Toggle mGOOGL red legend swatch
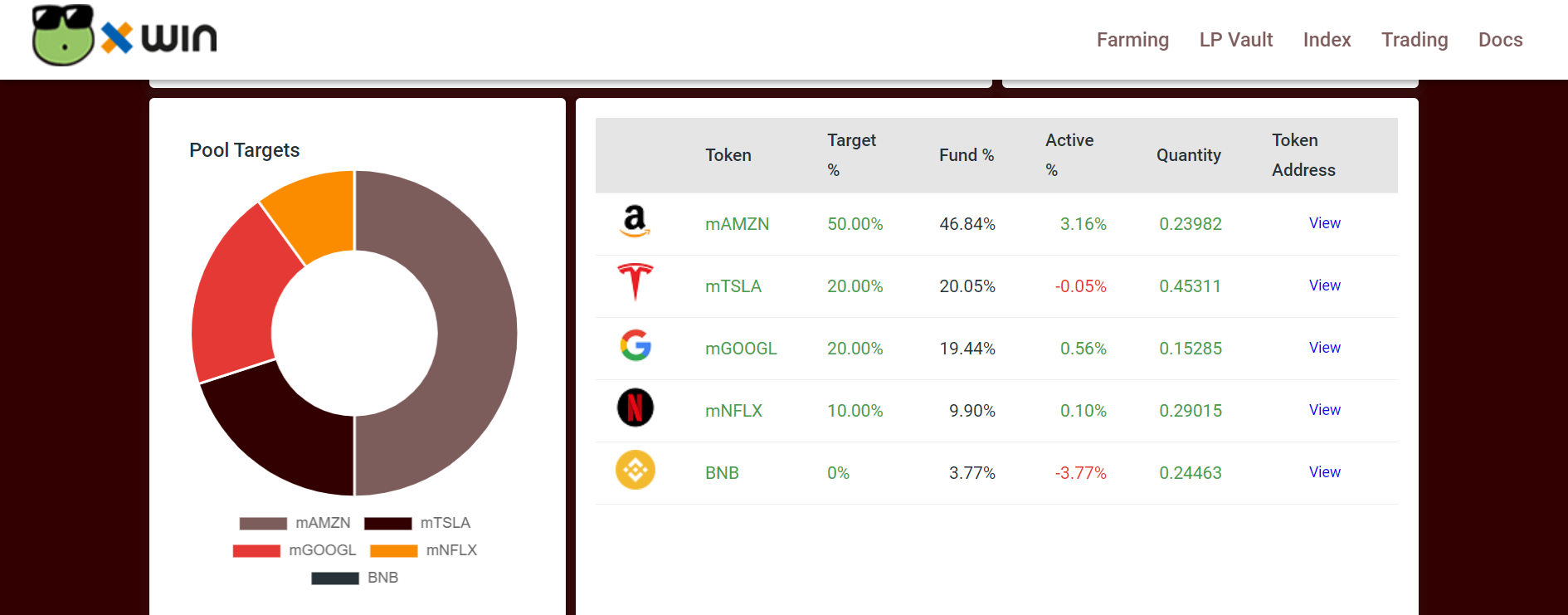Viewport: 1568px width, 615px height. (x=256, y=551)
